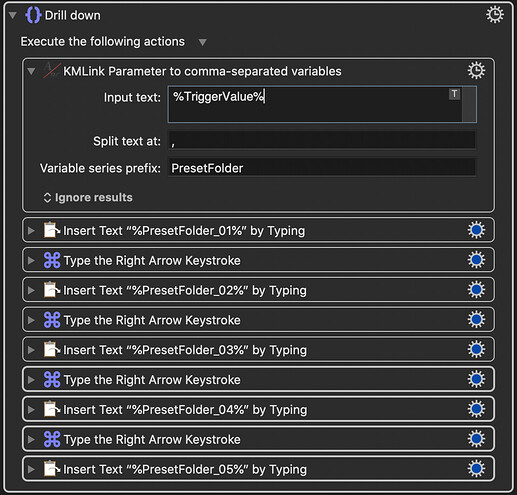Expand the third Type the Right Arrow Keystroke action
Image resolution: width=517 pixels, height=495 pixels.
[x=31, y=379]
